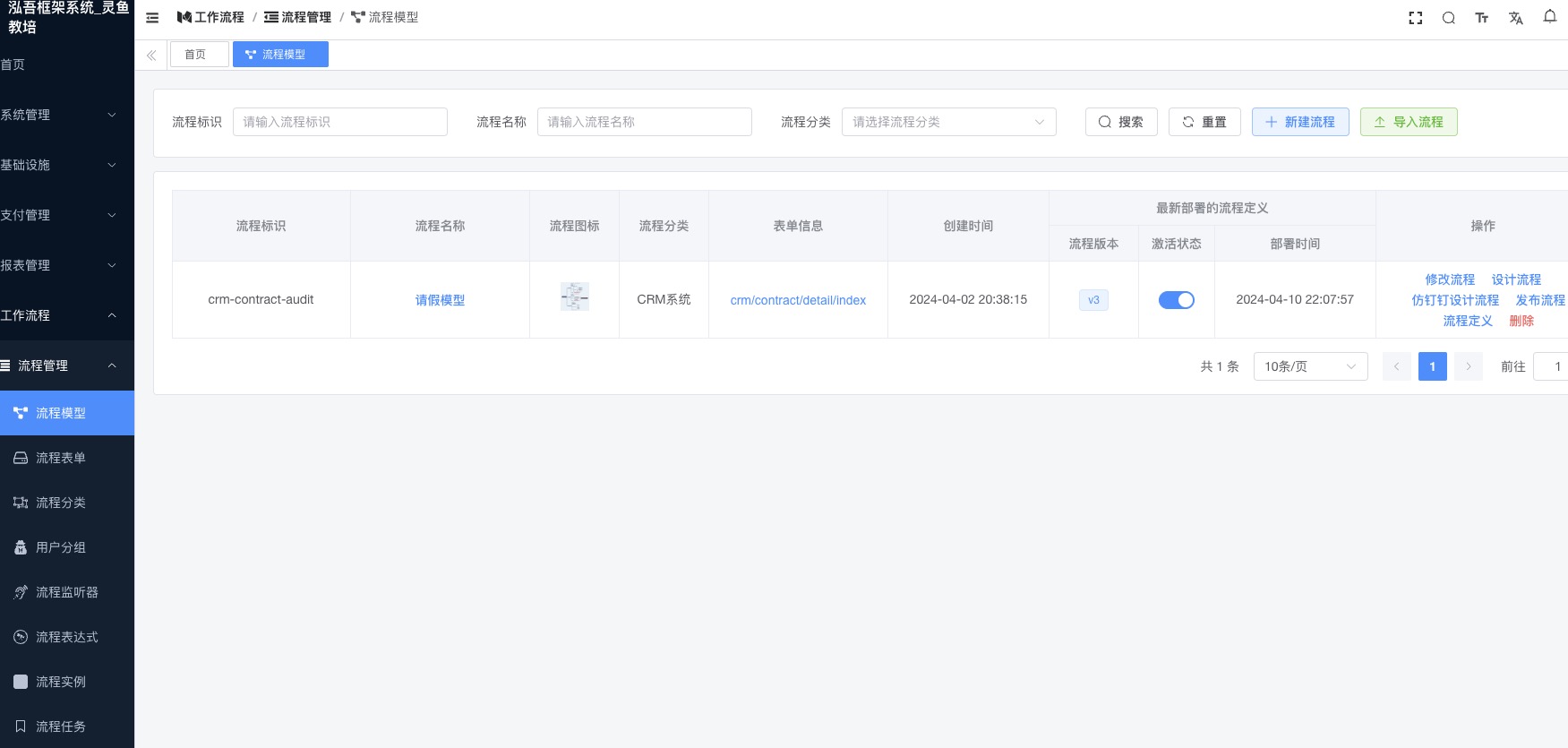
Task: Click the 设计流程 action link
Action: (1516, 279)
